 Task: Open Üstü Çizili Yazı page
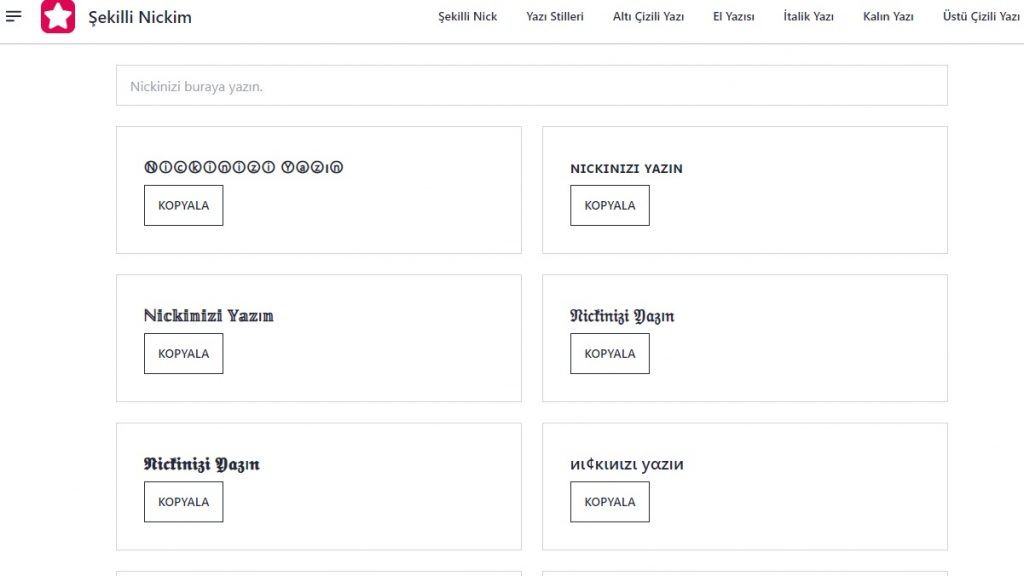coord(982,17)
